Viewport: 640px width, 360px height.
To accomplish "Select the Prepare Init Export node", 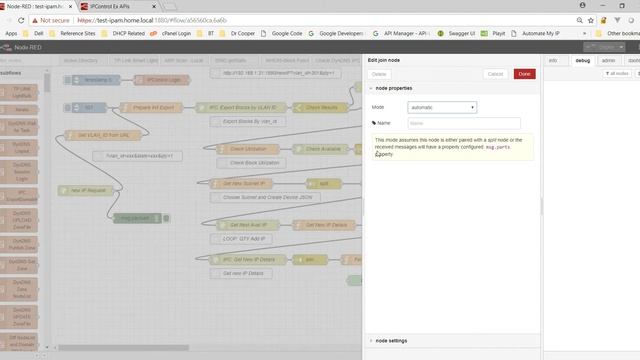I will (x=151, y=107).
